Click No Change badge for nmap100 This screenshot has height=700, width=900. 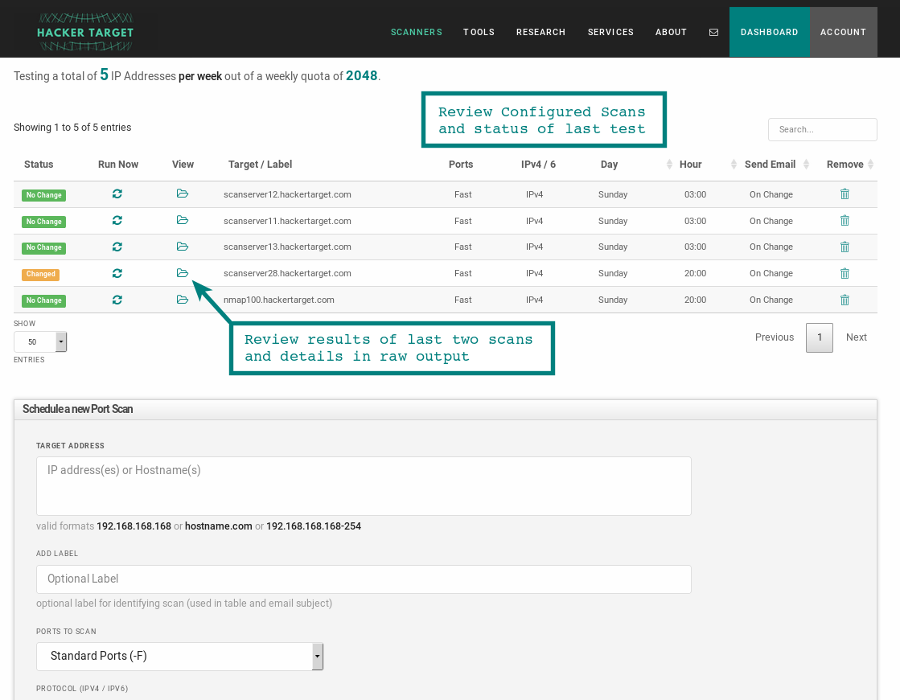tap(44, 301)
